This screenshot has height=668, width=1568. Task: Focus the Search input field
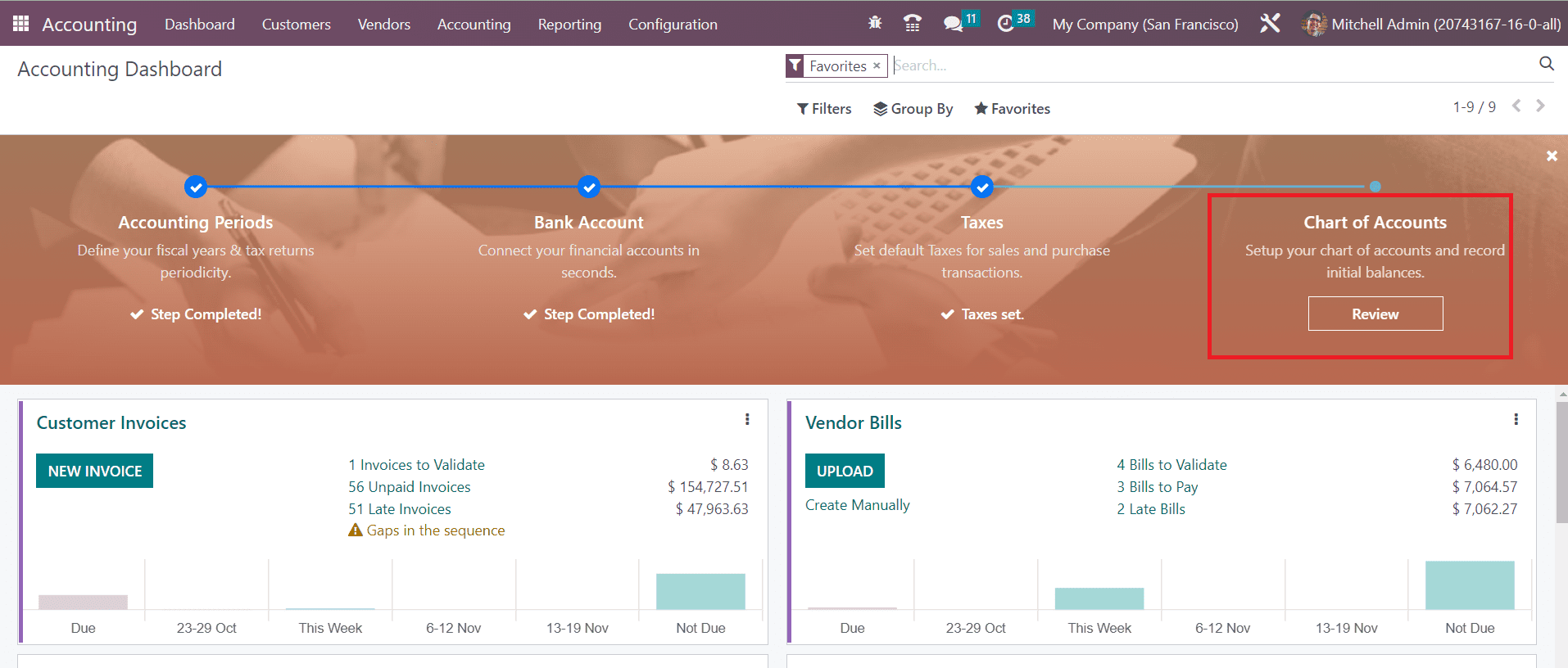click(x=1212, y=65)
